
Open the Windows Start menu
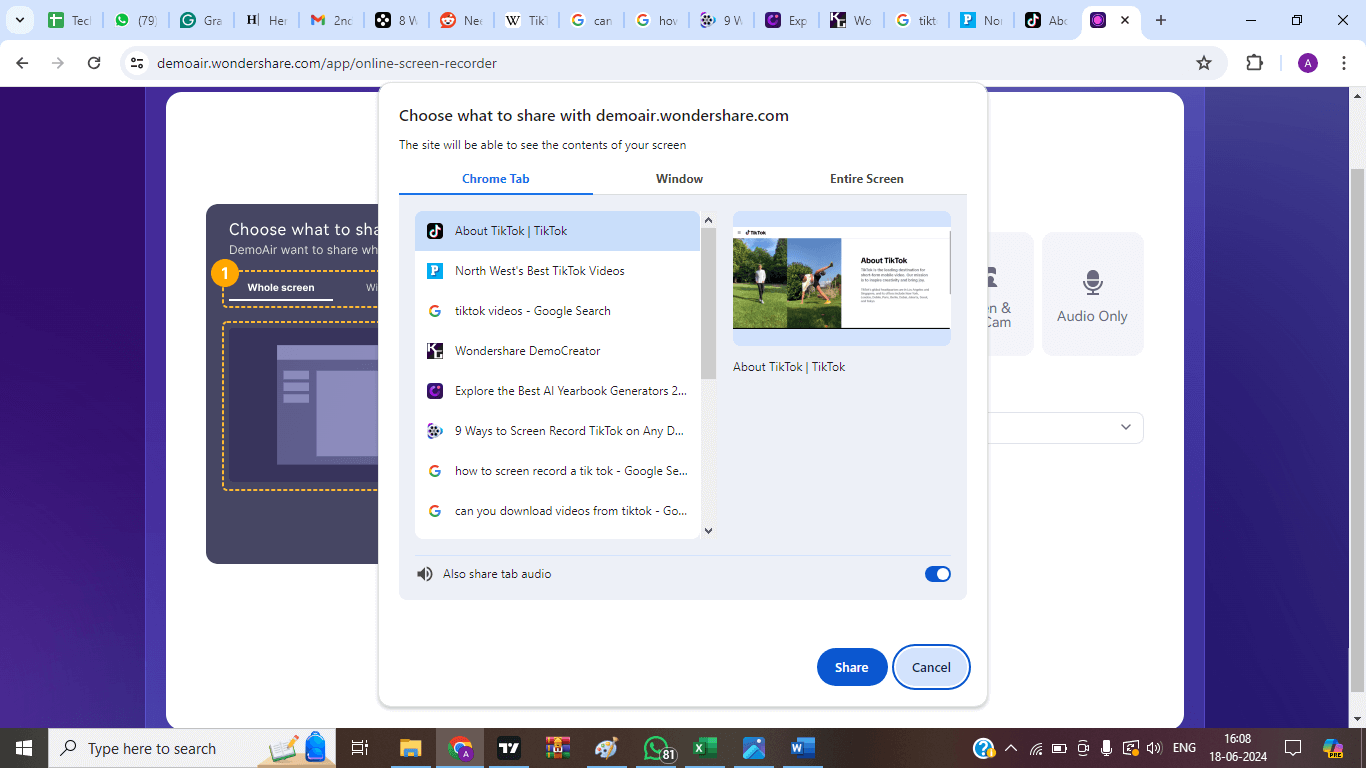pyautogui.click(x=24, y=748)
